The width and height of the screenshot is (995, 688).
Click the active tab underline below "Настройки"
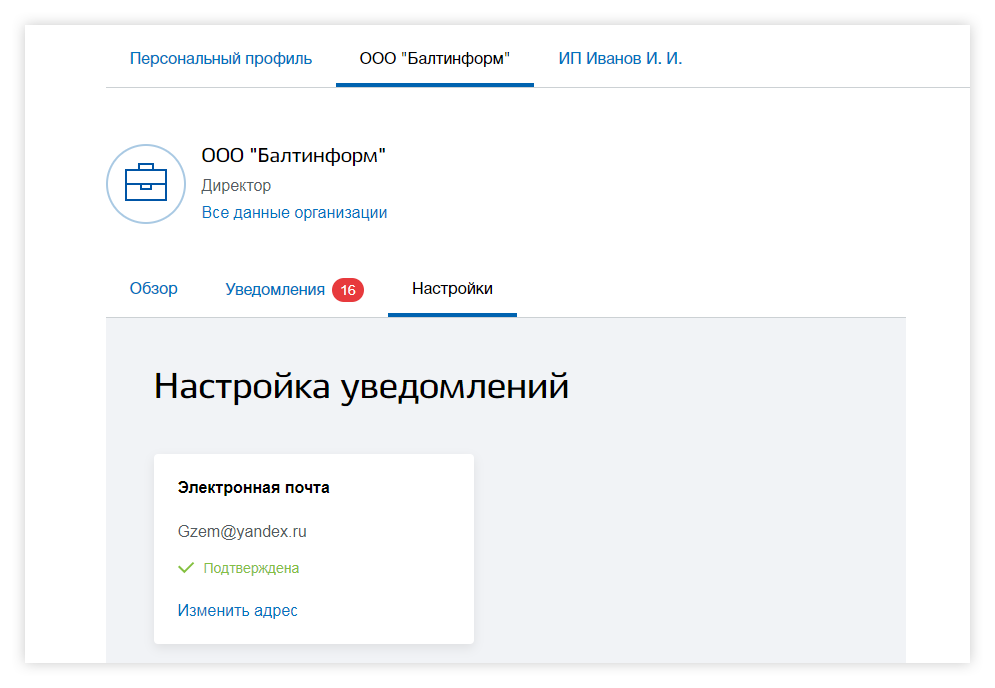click(451, 311)
